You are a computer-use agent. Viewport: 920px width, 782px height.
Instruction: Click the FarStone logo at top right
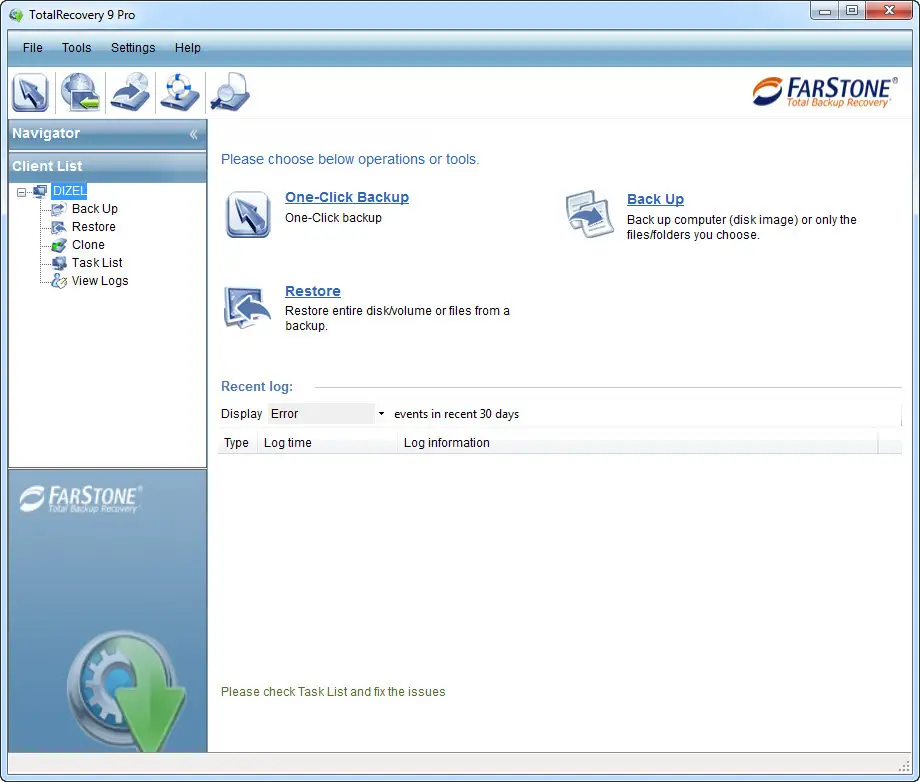tap(824, 92)
